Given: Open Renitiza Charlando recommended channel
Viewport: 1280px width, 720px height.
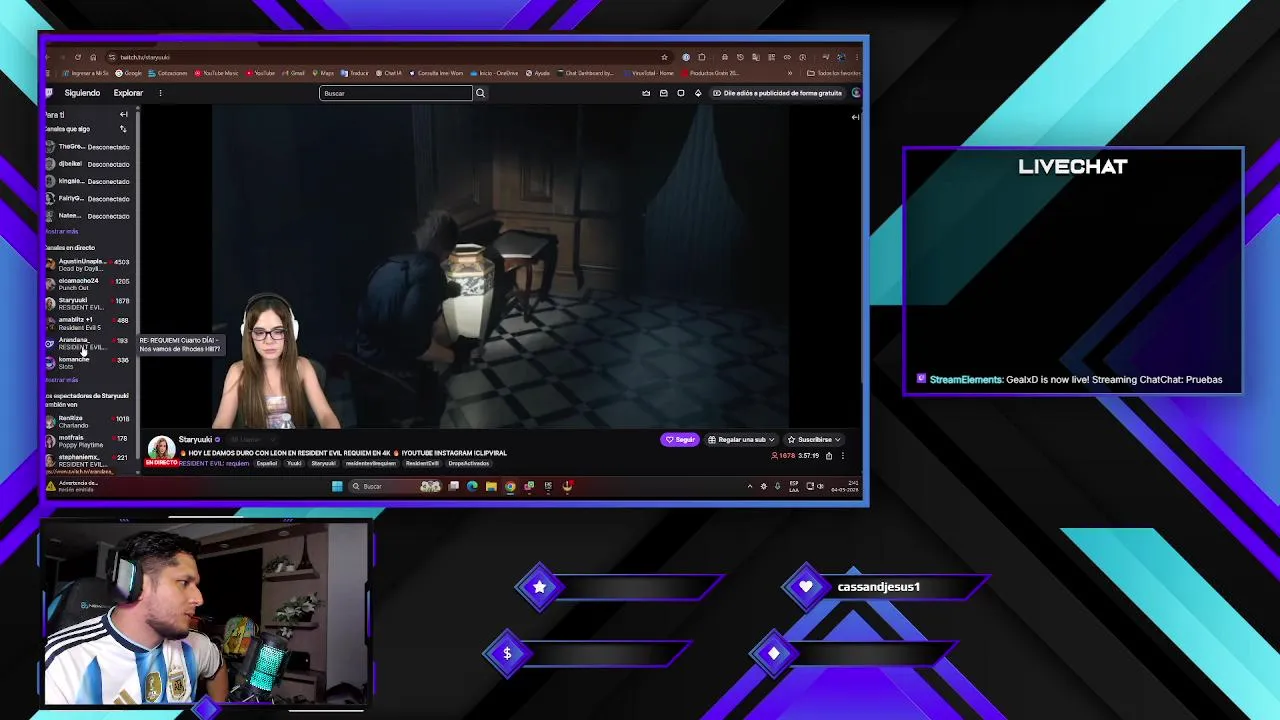Looking at the screenshot, I should point(88,421).
